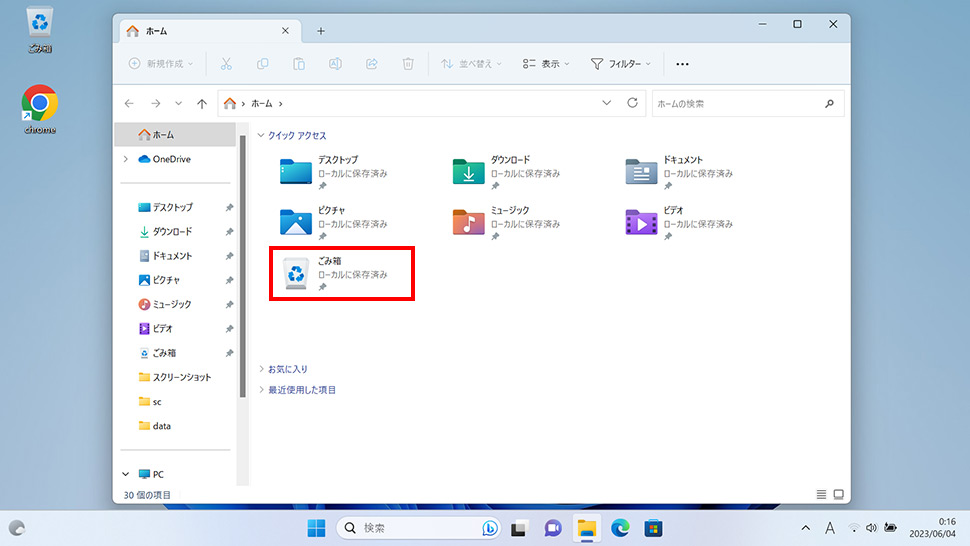
Task: Click the Cut scissors icon in toolbar
Action: tap(226, 64)
